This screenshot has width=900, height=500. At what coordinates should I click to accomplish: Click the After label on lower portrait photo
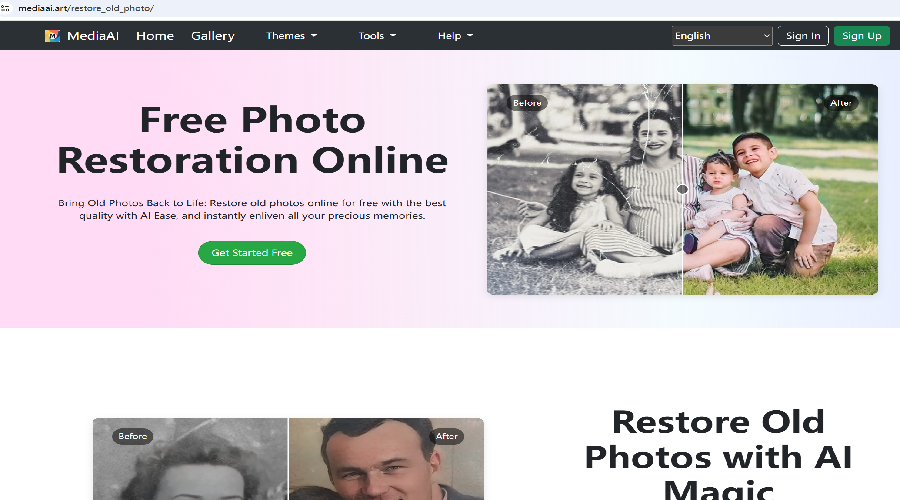[447, 436]
